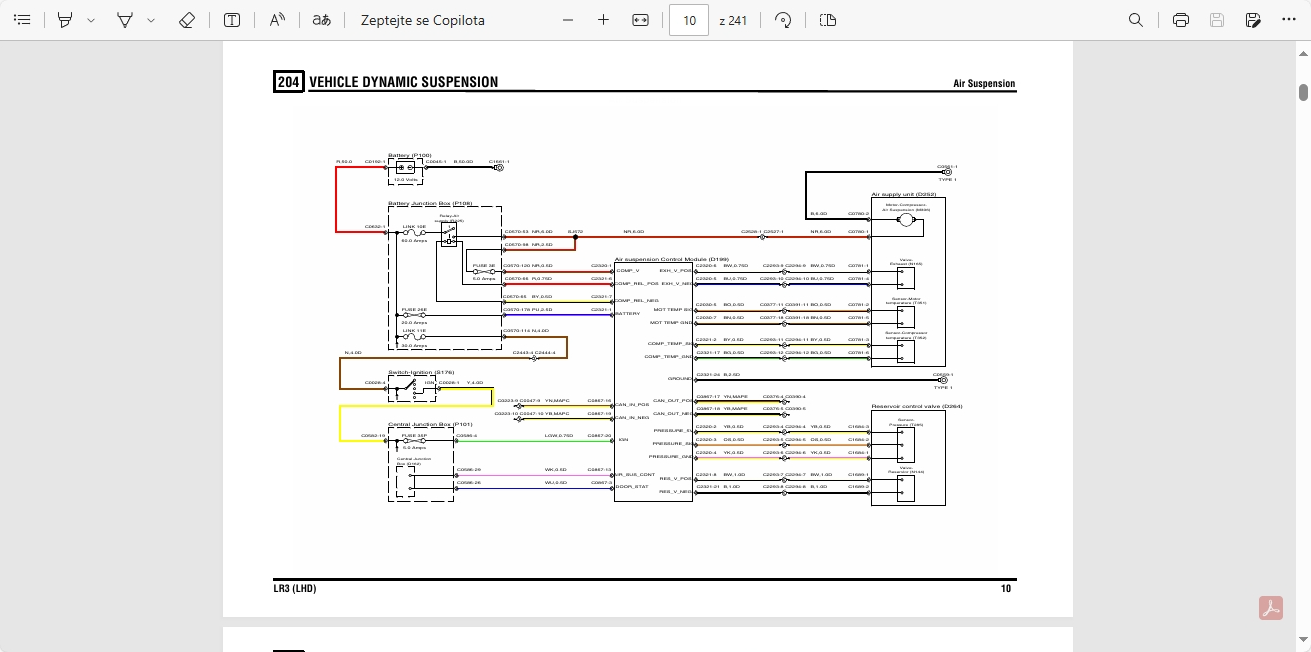
Task: Start the read aloud feature
Action: point(278,20)
